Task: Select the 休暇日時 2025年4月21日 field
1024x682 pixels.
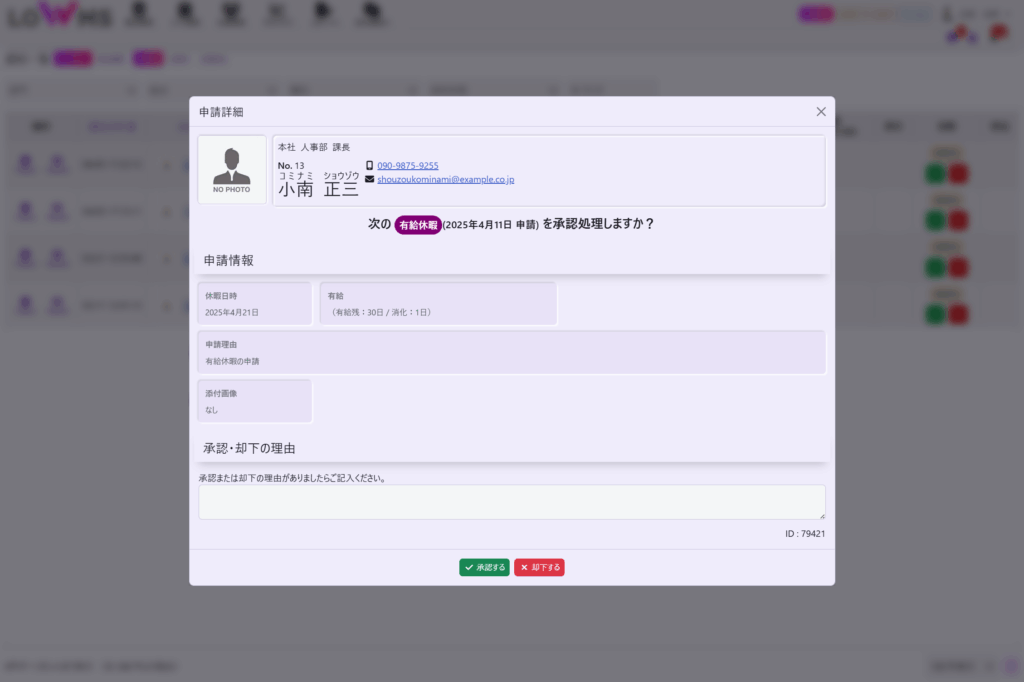Action: (255, 304)
